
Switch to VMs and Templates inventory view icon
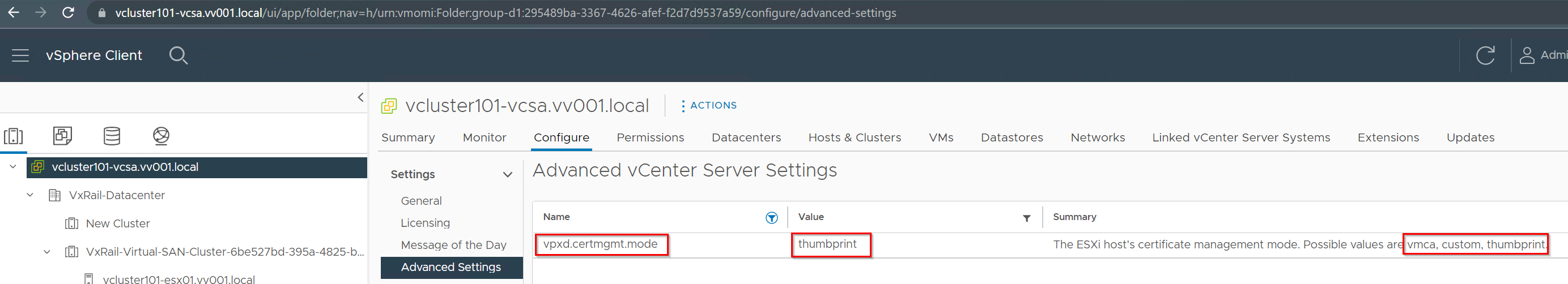point(63,135)
